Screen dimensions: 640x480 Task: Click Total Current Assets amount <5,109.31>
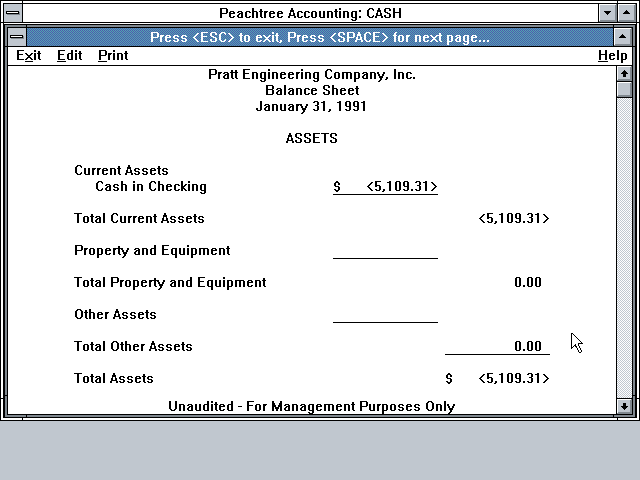coord(514,218)
